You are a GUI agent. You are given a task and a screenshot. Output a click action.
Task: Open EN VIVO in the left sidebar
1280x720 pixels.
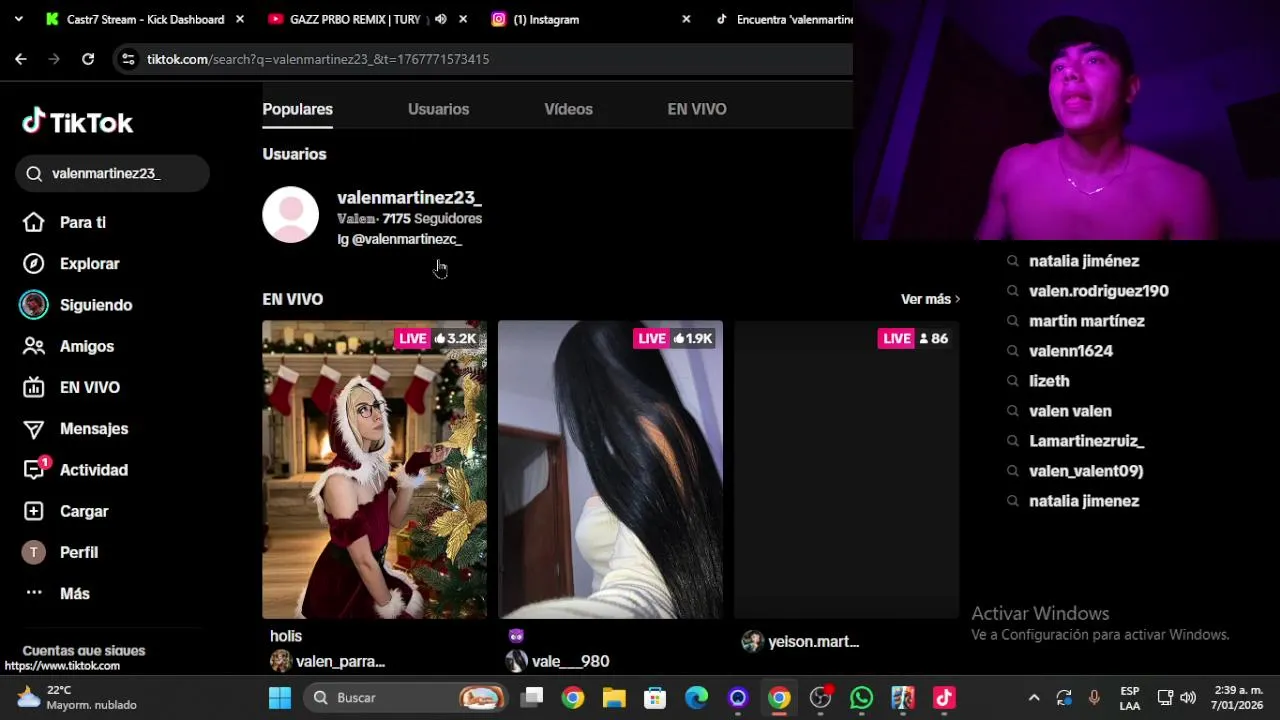[71, 387]
